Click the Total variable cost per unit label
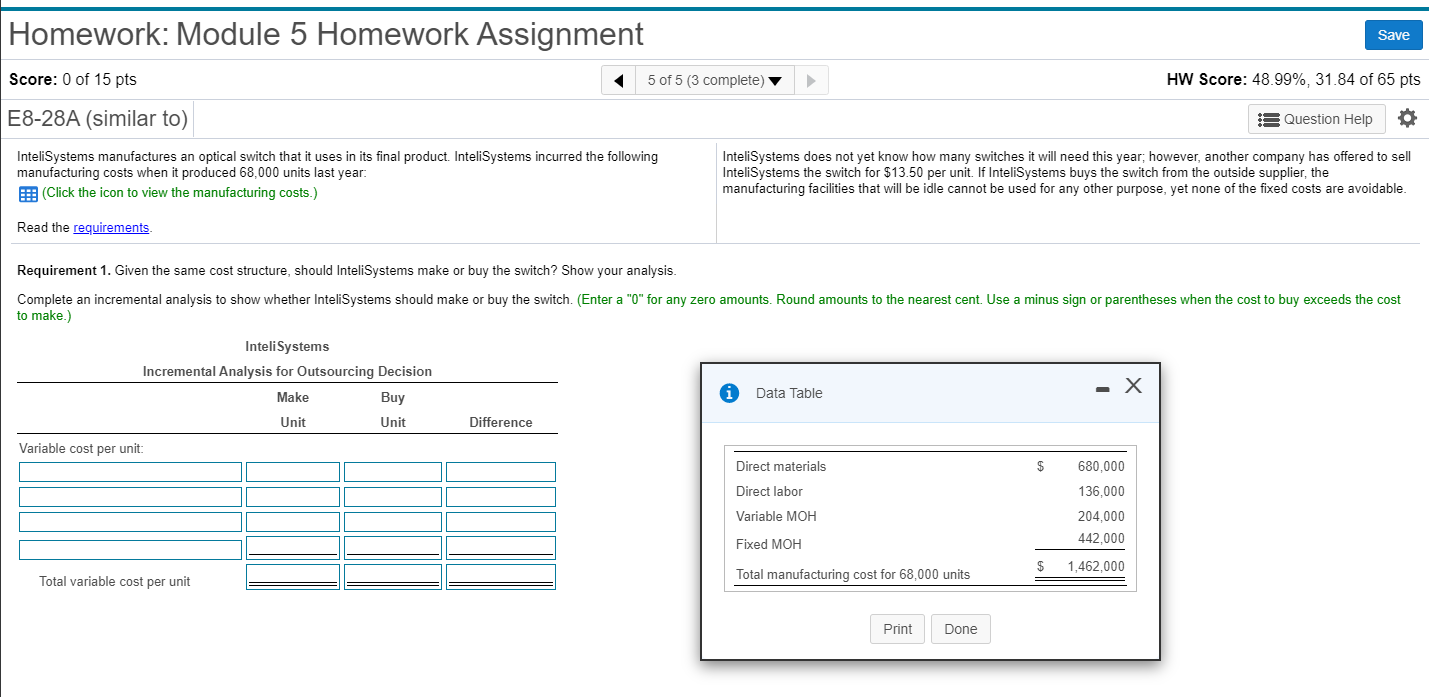The image size is (1429, 697). coord(114,581)
